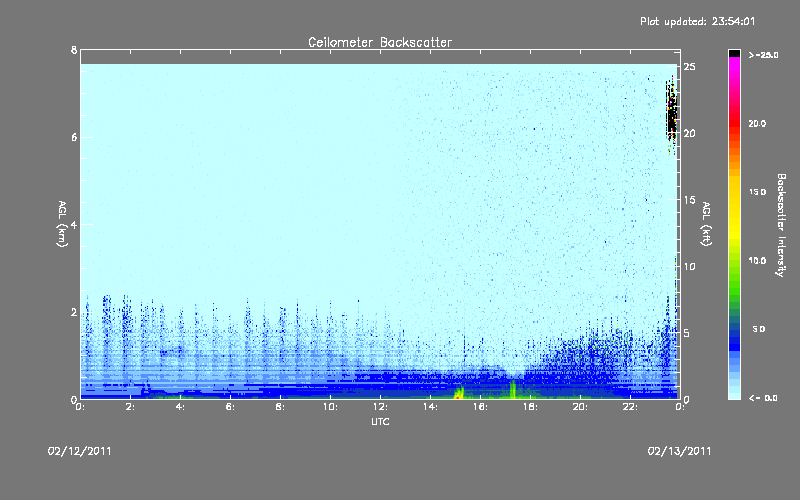The image size is (800, 500).
Task: Select the "UTC" x-axis label
Action: point(380,421)
